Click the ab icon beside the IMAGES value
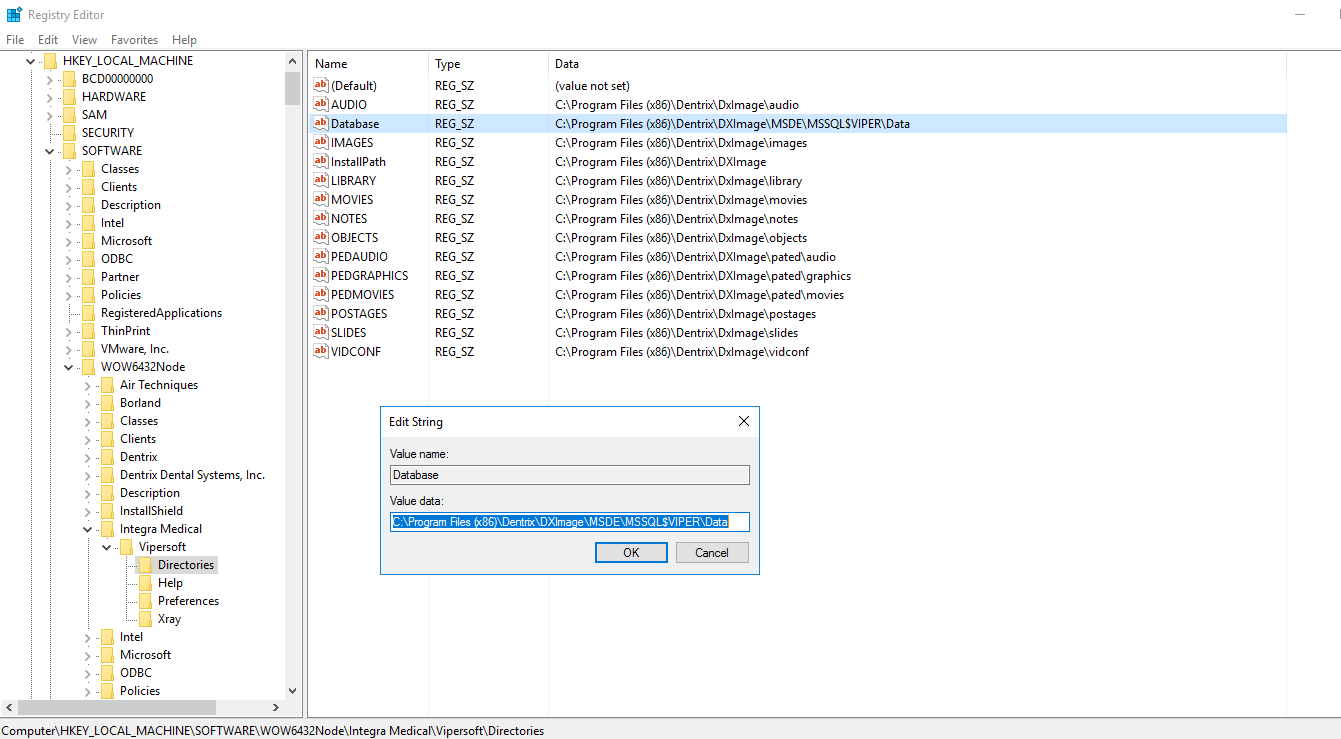This screenshot has height=739, width=1341. click(x=320, y=142)
